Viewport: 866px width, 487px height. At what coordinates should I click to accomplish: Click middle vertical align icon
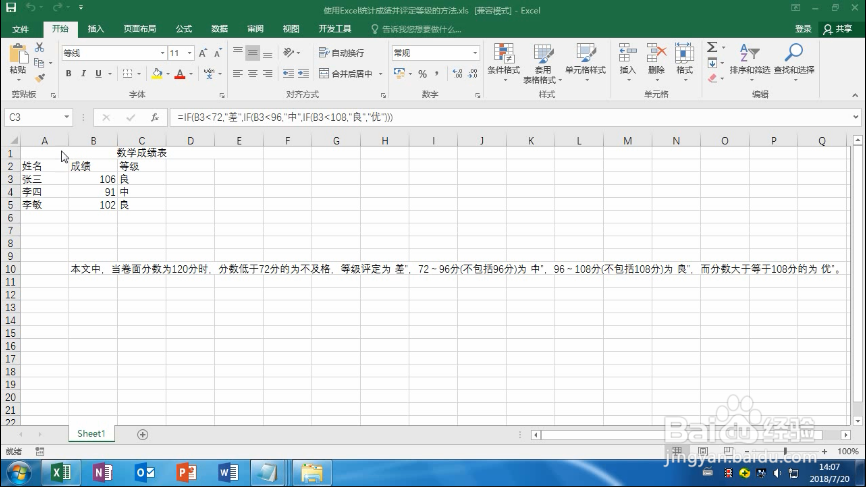click(x=252, y=53)
